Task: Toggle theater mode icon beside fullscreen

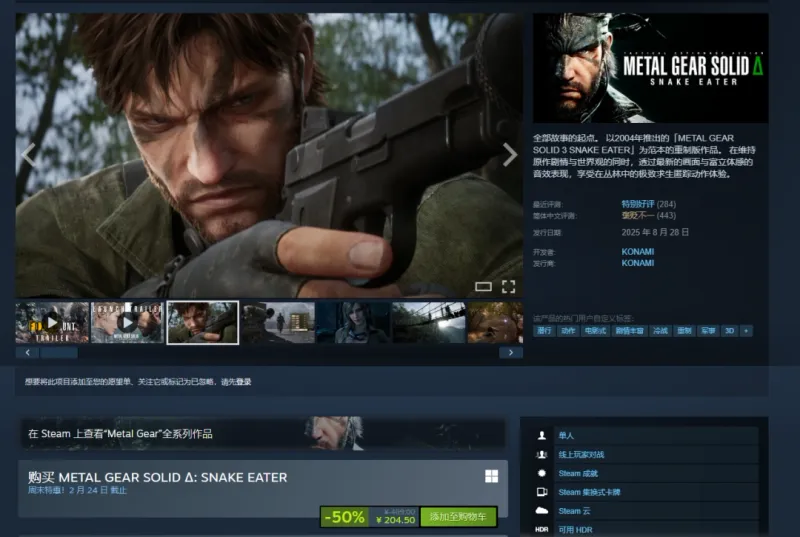Action: (483, 287)
